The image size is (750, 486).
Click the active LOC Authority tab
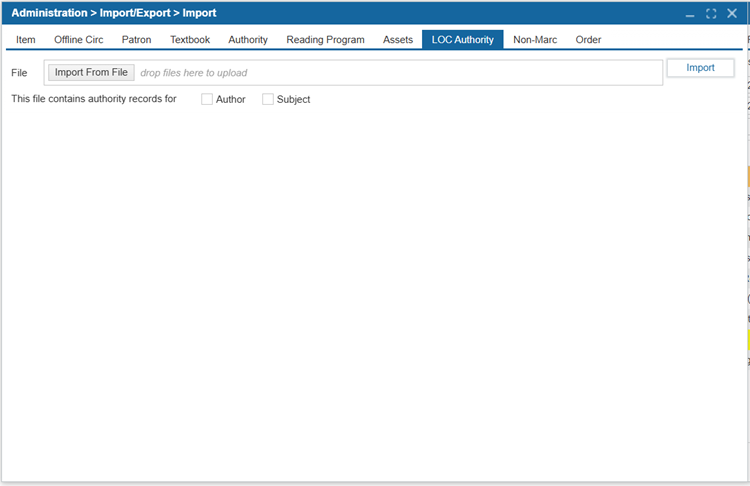[462, 40]
